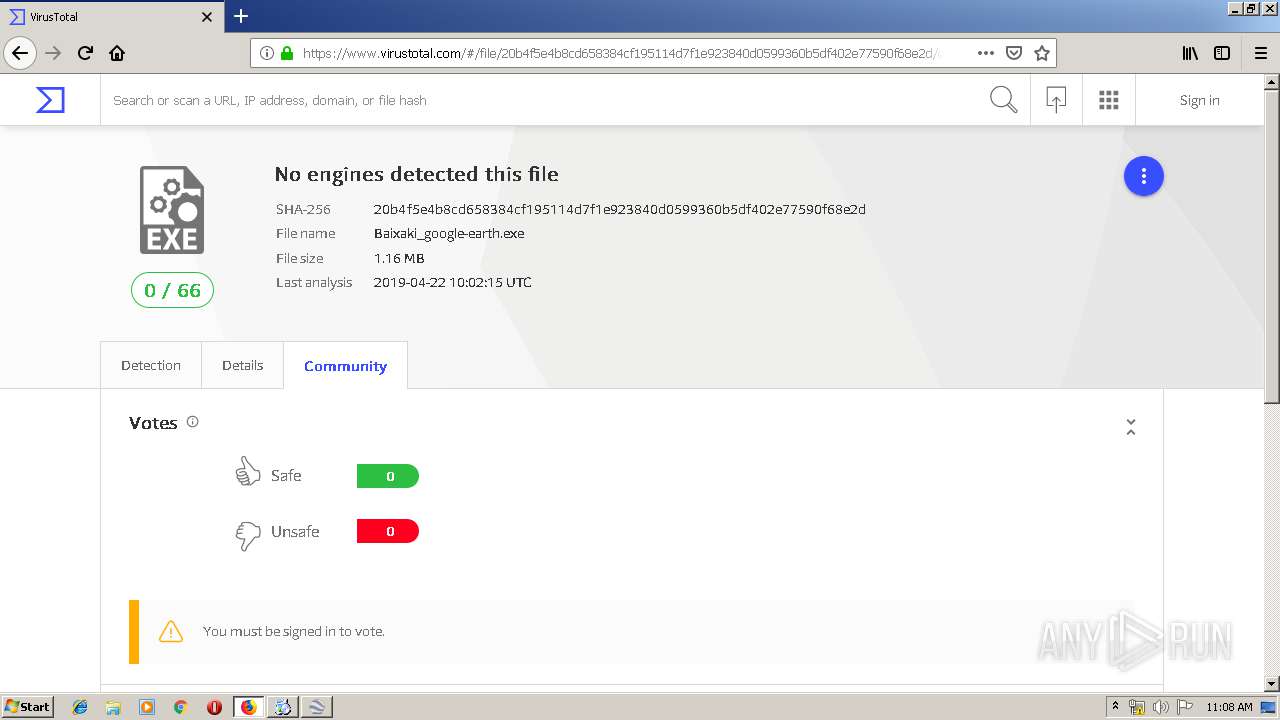The image size is (1280, 720).
Task: Select the VirusTotal browser tab
Action: [x=111, y=17]
